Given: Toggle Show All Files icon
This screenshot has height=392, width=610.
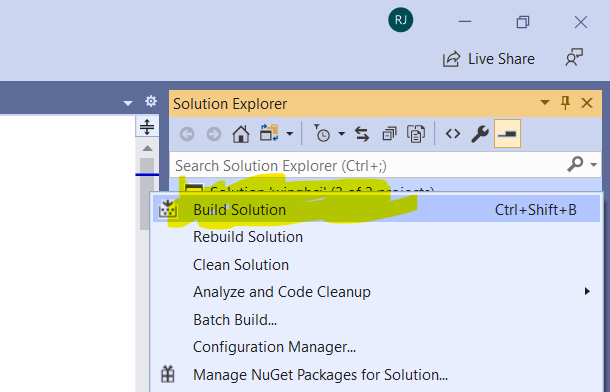Looking at the screenshot, I should (416, 134).
